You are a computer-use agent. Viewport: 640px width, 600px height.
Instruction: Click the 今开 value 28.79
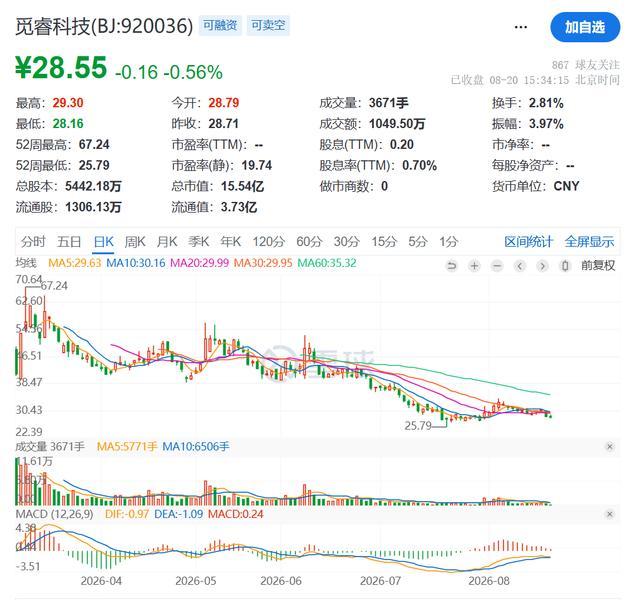(224, 103)
